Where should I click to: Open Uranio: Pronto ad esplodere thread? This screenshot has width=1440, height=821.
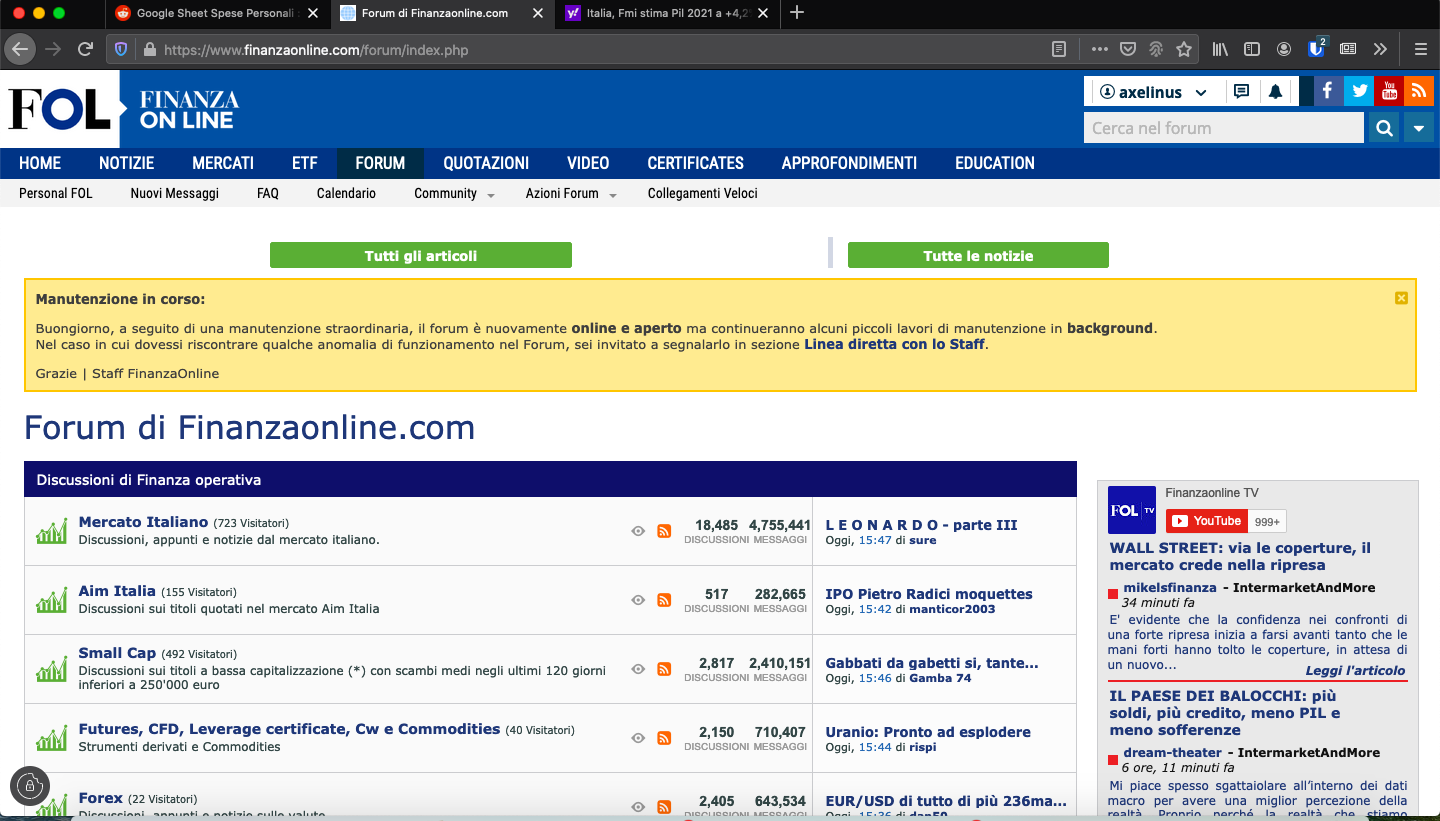[928, 732]
